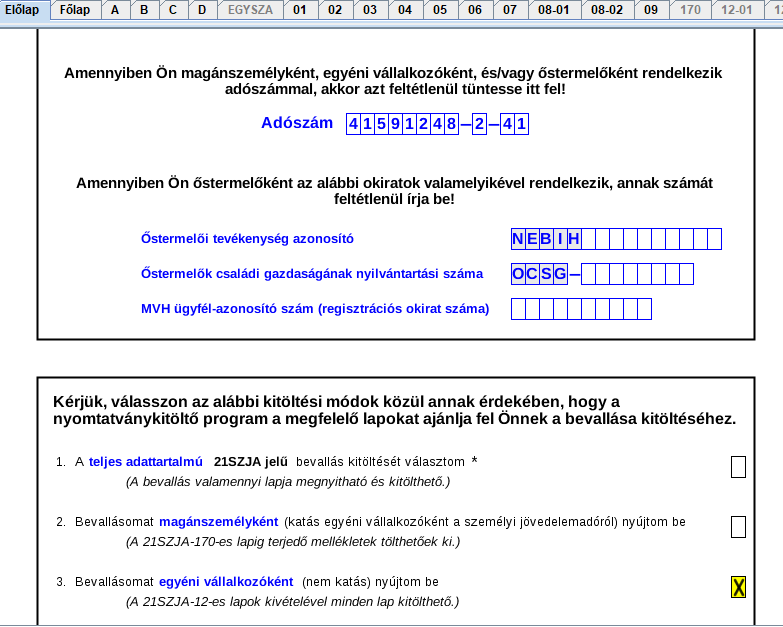Click the teljes adattartalmú blue link text

146,462
